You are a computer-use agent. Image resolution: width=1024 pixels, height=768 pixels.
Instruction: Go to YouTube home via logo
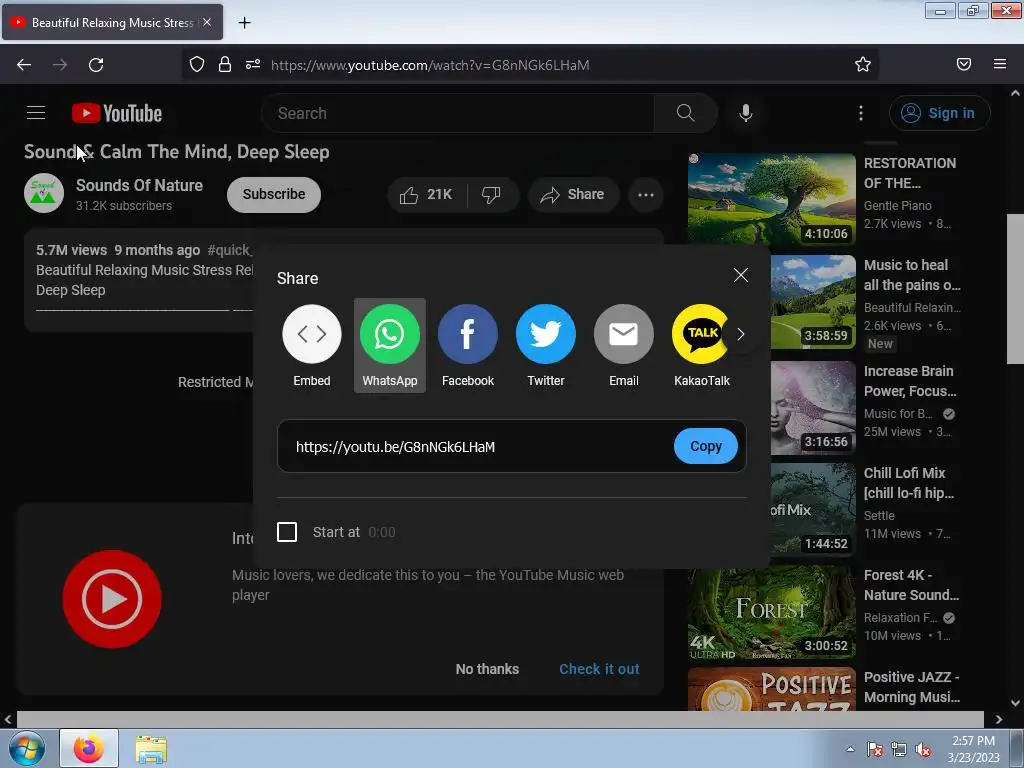tap(117, 113)
